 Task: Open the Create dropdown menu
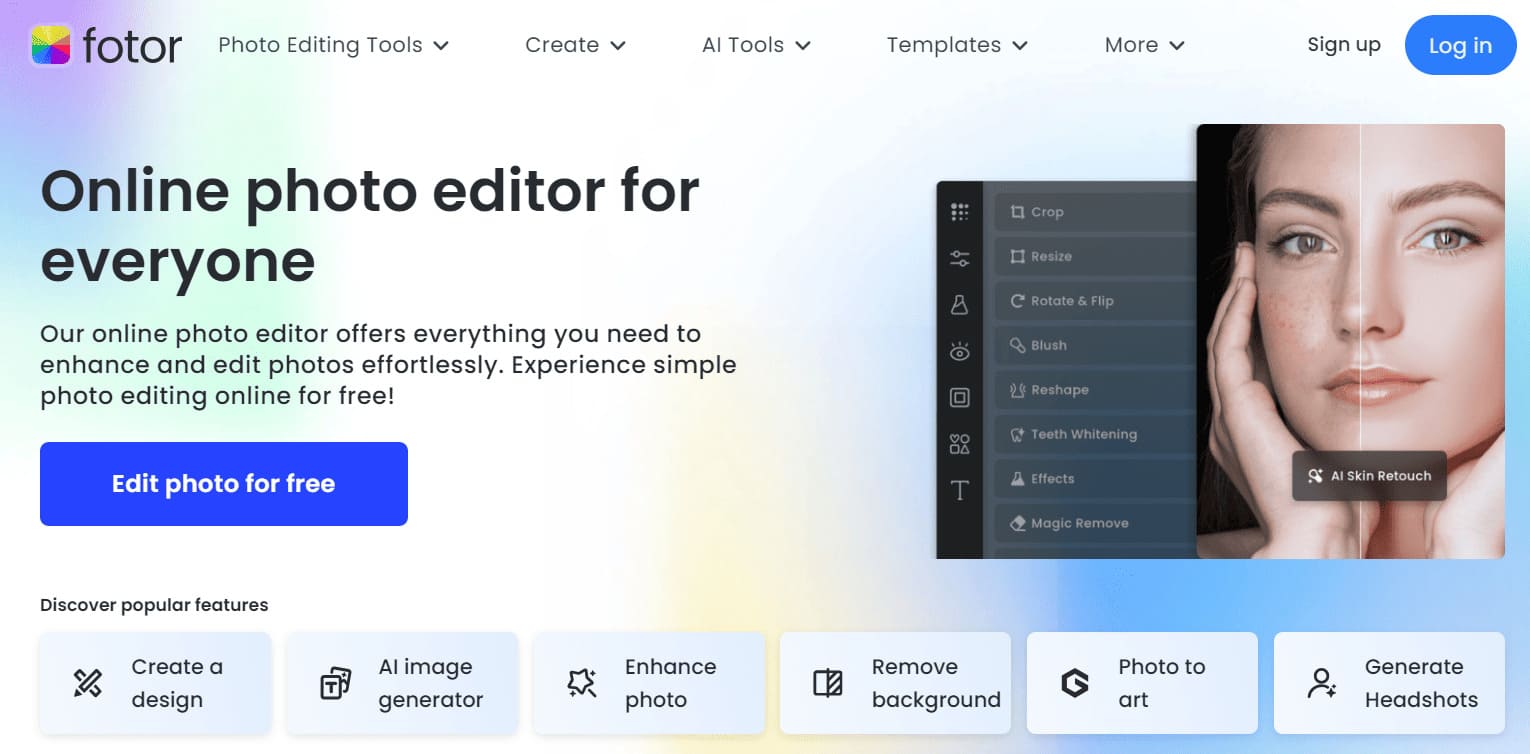pos(575,45)
